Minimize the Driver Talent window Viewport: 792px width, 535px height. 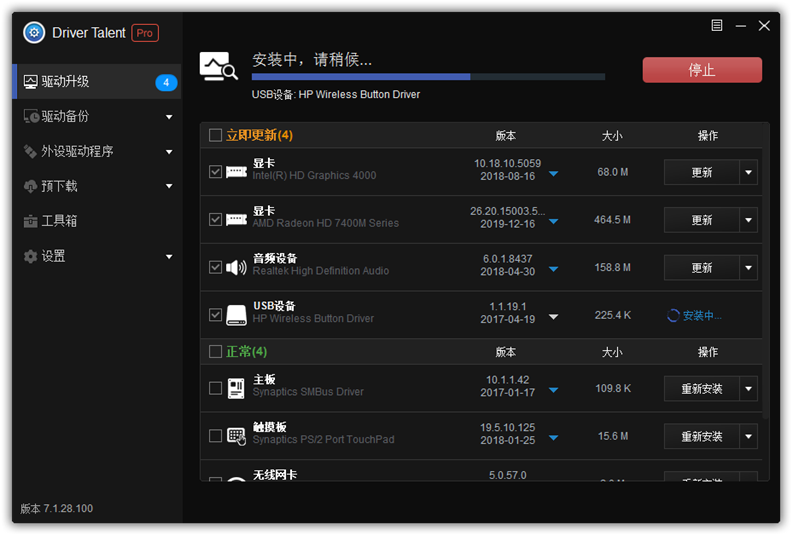tap(740, 25)
